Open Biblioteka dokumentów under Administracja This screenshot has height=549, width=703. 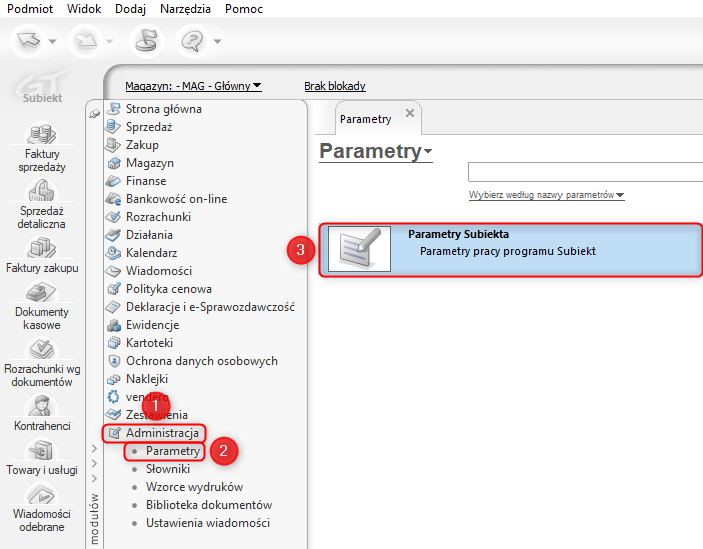pyautogui.click(x=209, y=505)
